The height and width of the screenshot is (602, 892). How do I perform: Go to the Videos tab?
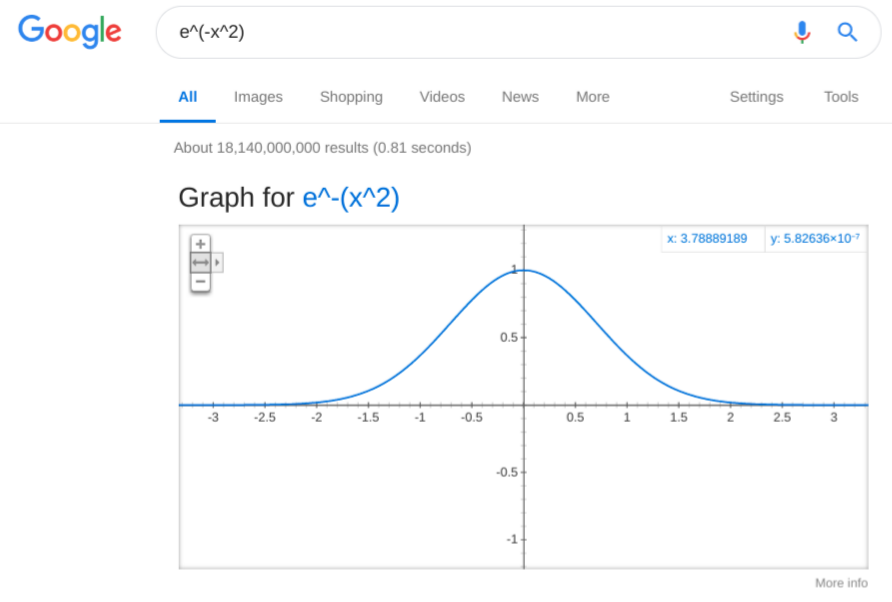[x=442, y=97]
